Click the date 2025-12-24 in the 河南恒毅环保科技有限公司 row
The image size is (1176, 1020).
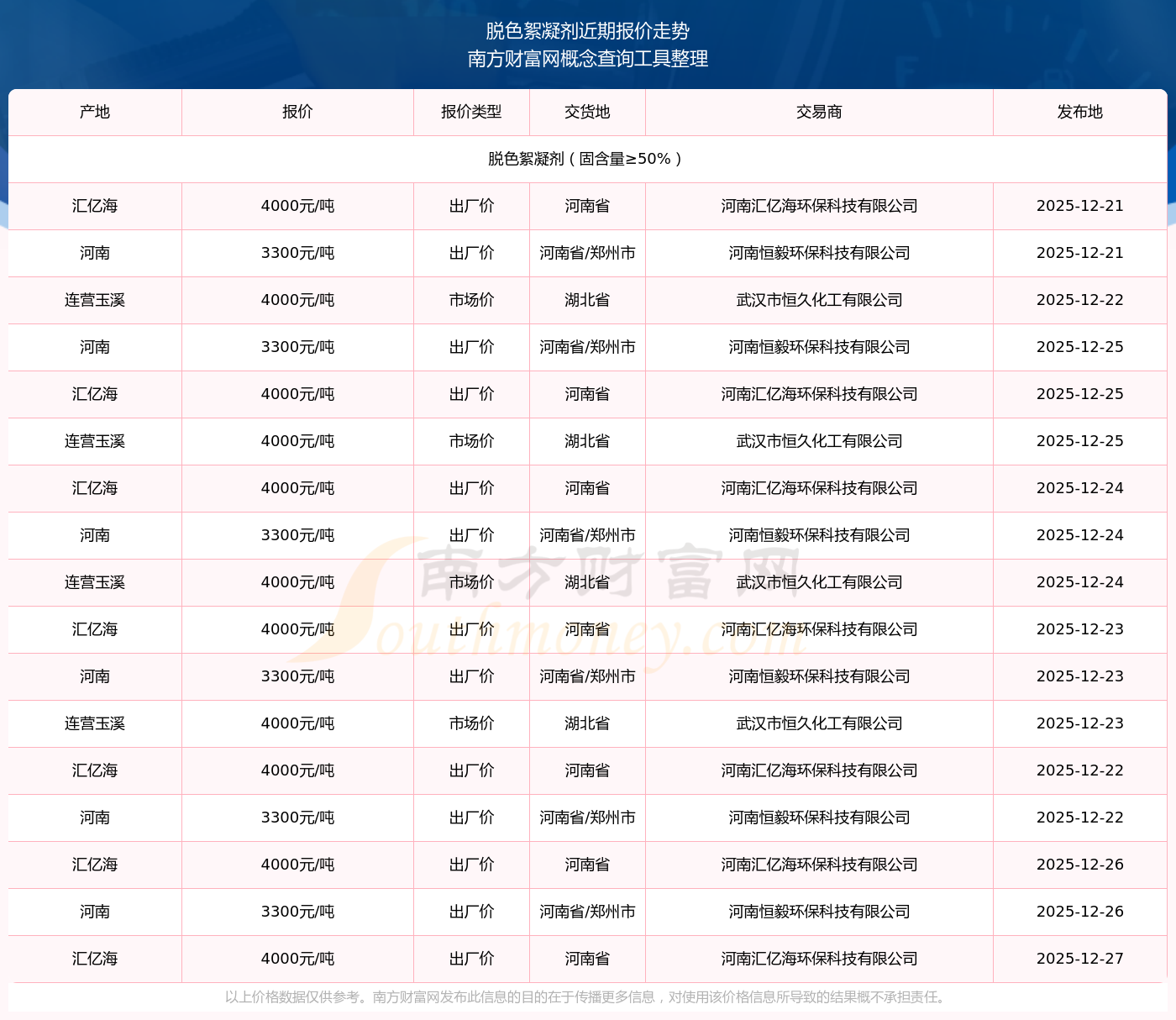1080,535
